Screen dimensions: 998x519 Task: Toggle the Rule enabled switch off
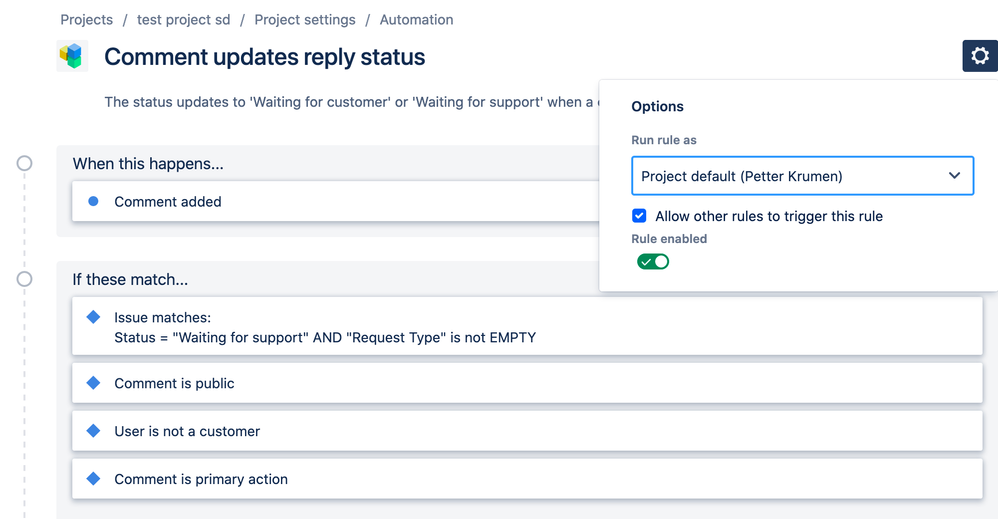653,262
